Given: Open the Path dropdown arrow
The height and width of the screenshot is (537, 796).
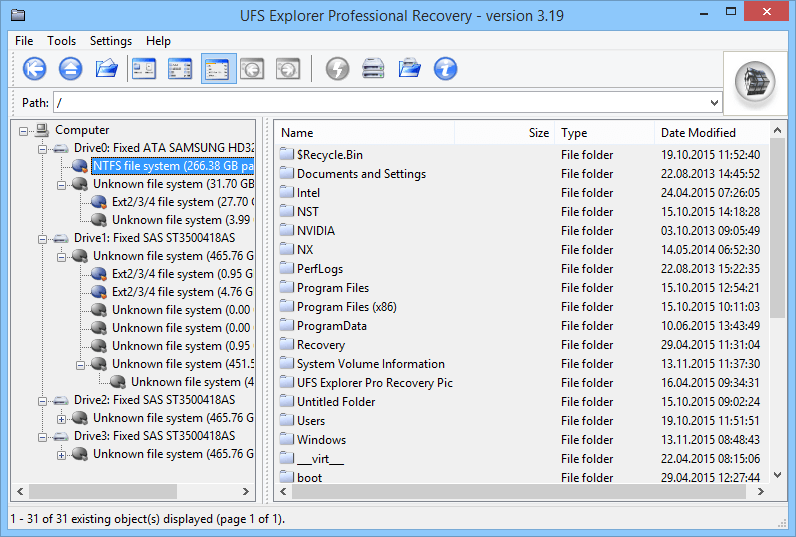Looking at the screenshot, I should point(713,102).
